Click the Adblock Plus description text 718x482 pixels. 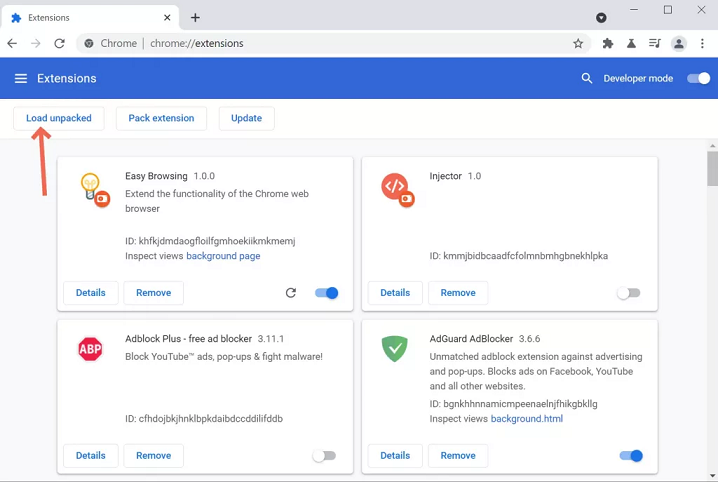pyautogui.click(x=224, y=357)
